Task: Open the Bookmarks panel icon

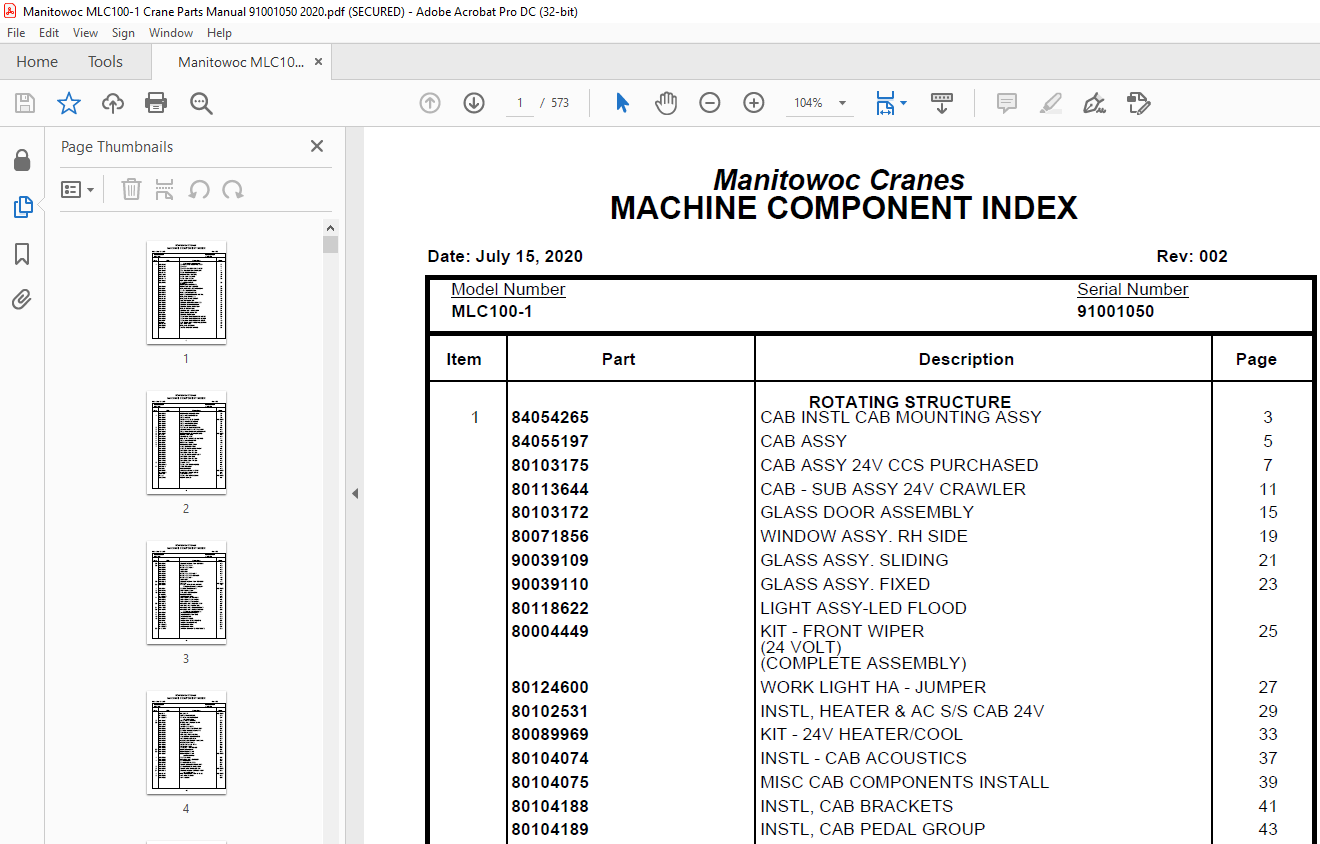Action: (x=22, y=254)
